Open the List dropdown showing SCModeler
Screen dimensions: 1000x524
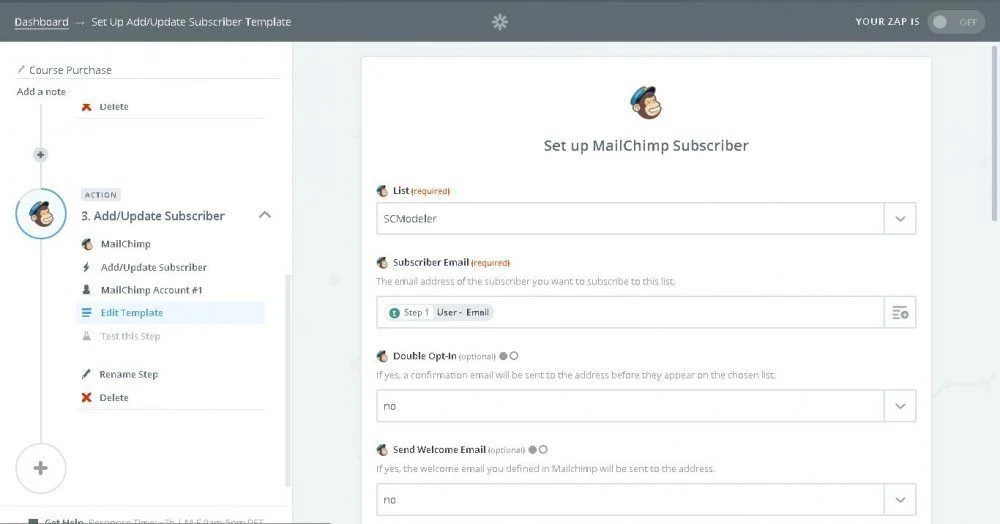point(645,219)
